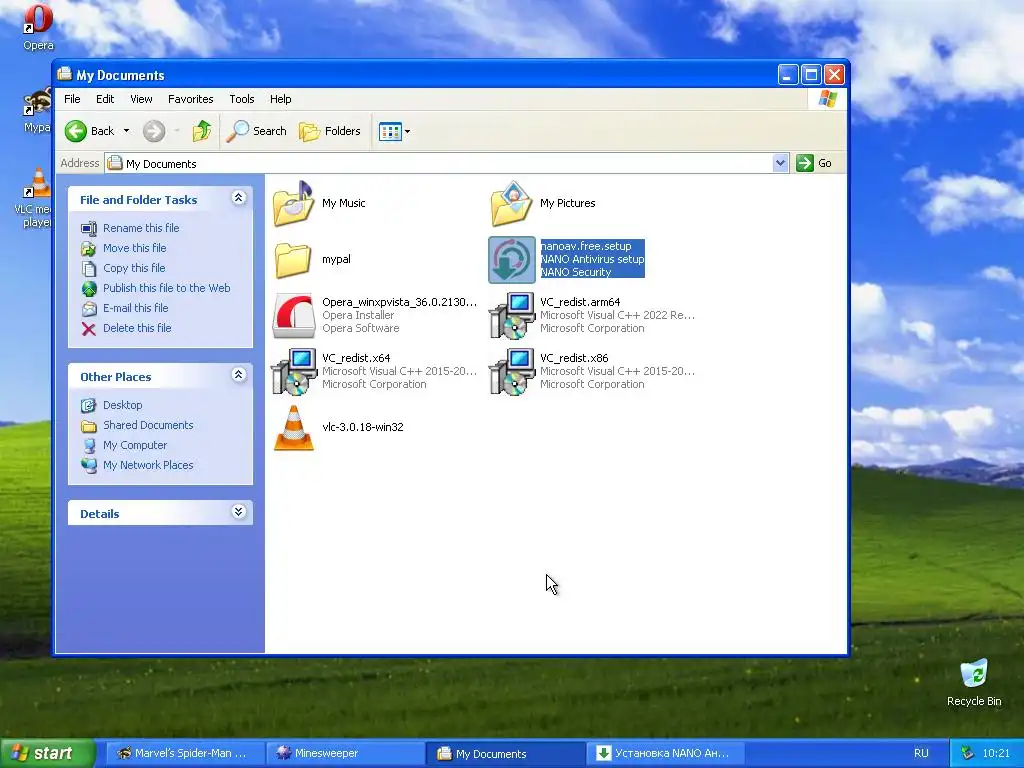Click Copy this file link

click(134, 268)
